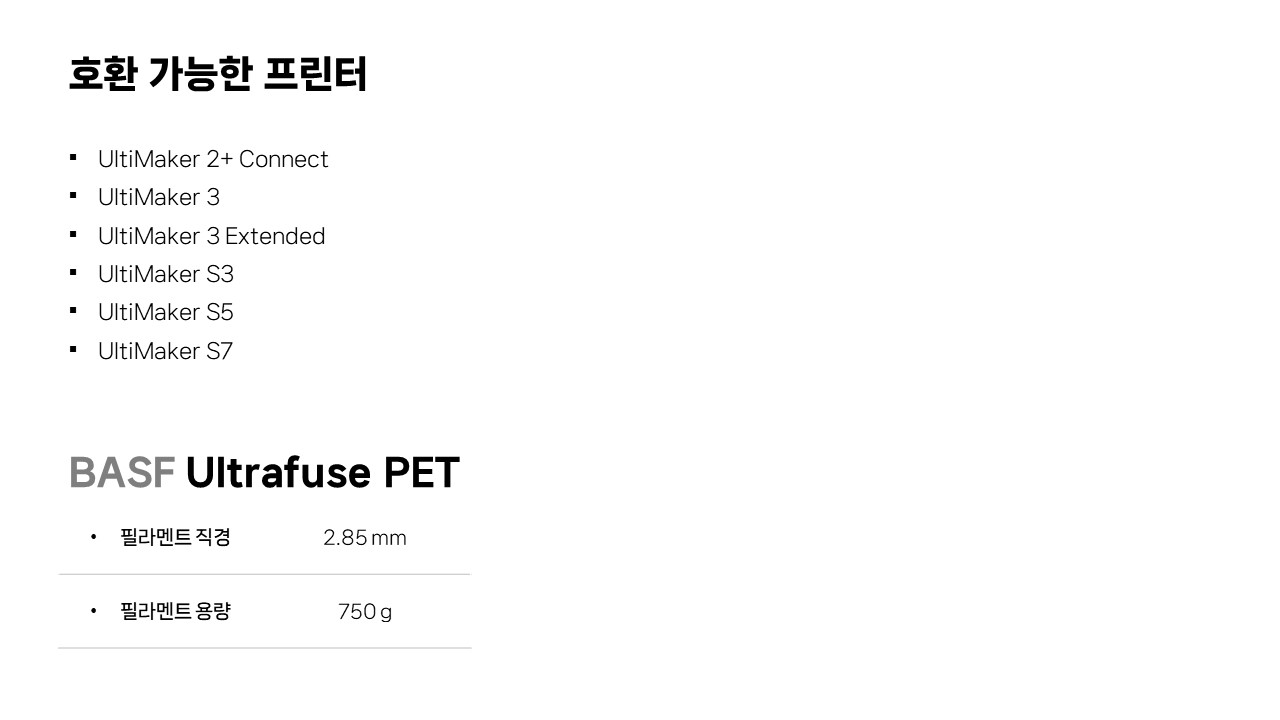The height and width of the screenshot is (720, 1280).
Task: Click the 2.85 mm value
Action: click(x=364, y=538)
